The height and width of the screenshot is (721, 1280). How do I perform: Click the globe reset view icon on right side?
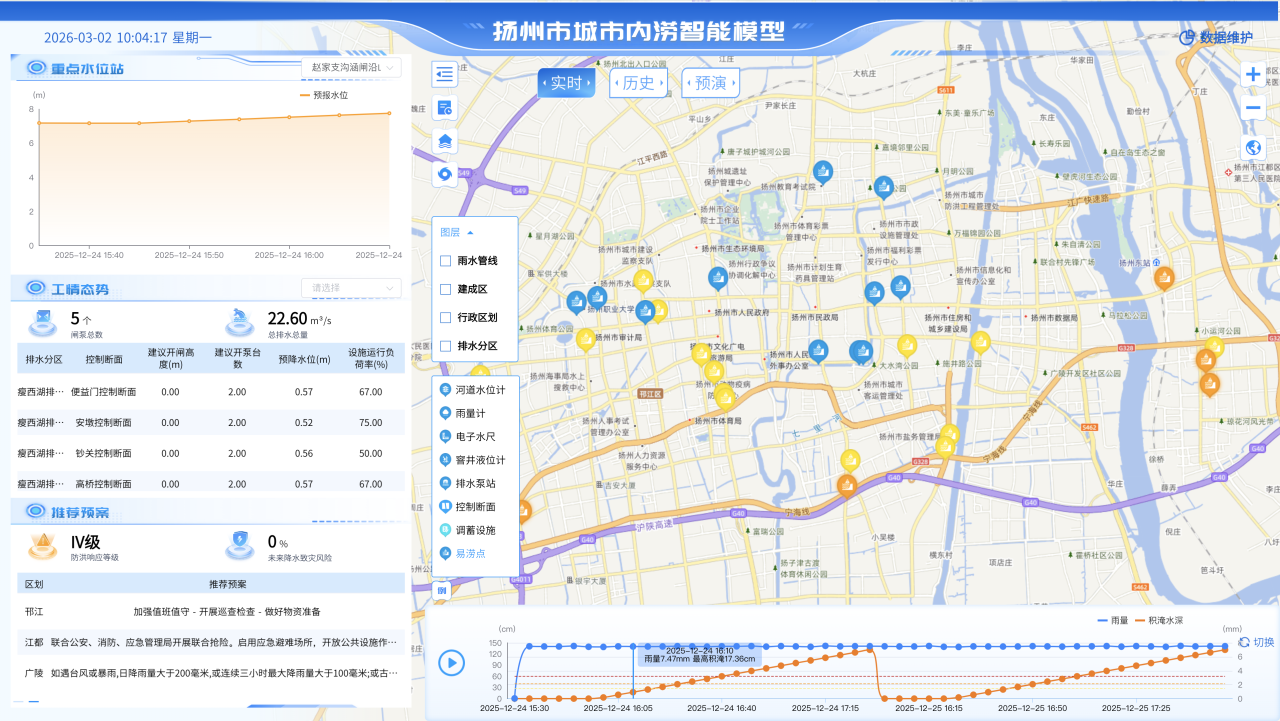[x=1253, y=147]
